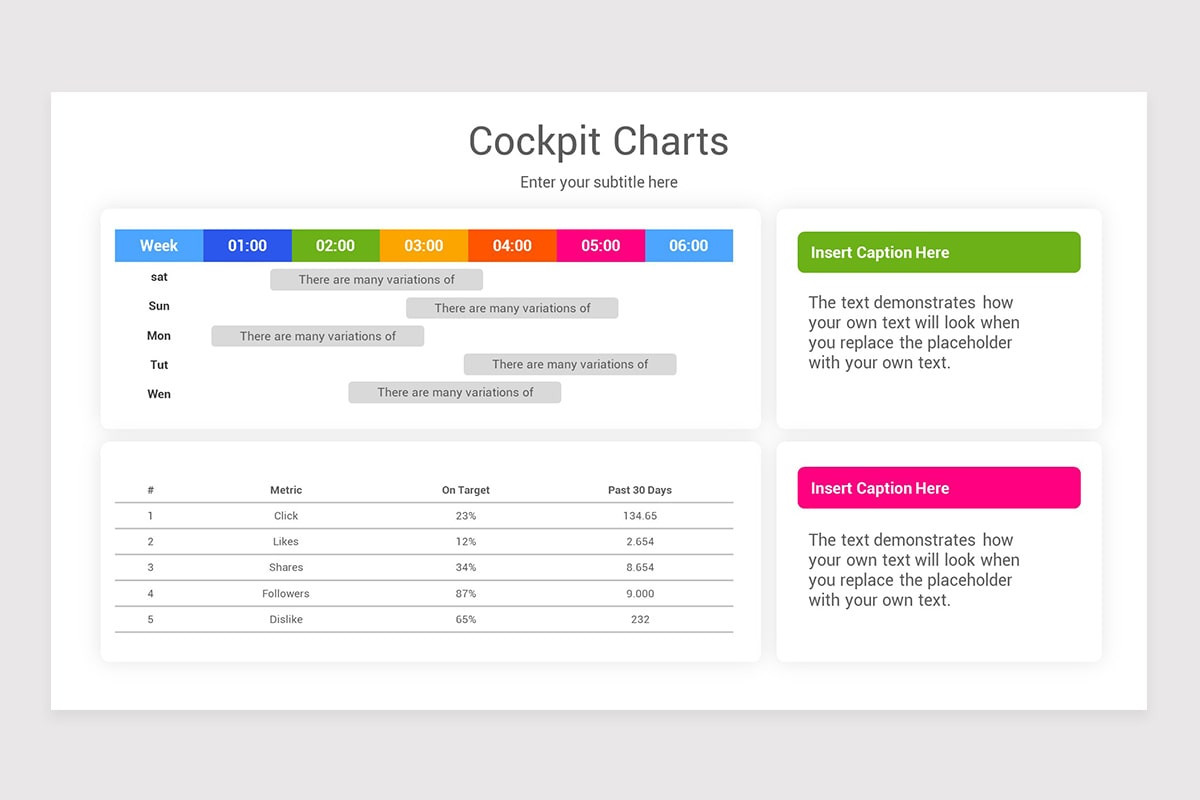Select the Wen row timeline bar
Viewport: 1200px width, 800px height.
click(x=454, y=392)
